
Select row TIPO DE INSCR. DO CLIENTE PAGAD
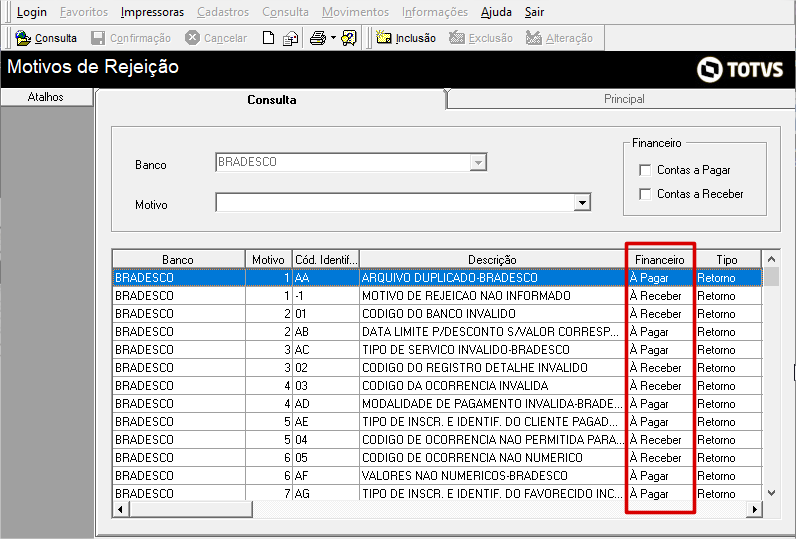[437, 422]
